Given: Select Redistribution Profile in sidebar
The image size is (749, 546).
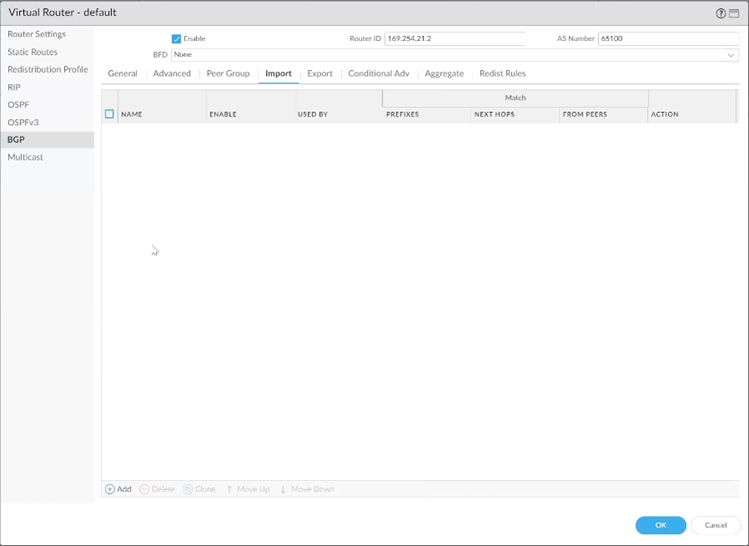Looking at the screenshot, I should [48, 70].
